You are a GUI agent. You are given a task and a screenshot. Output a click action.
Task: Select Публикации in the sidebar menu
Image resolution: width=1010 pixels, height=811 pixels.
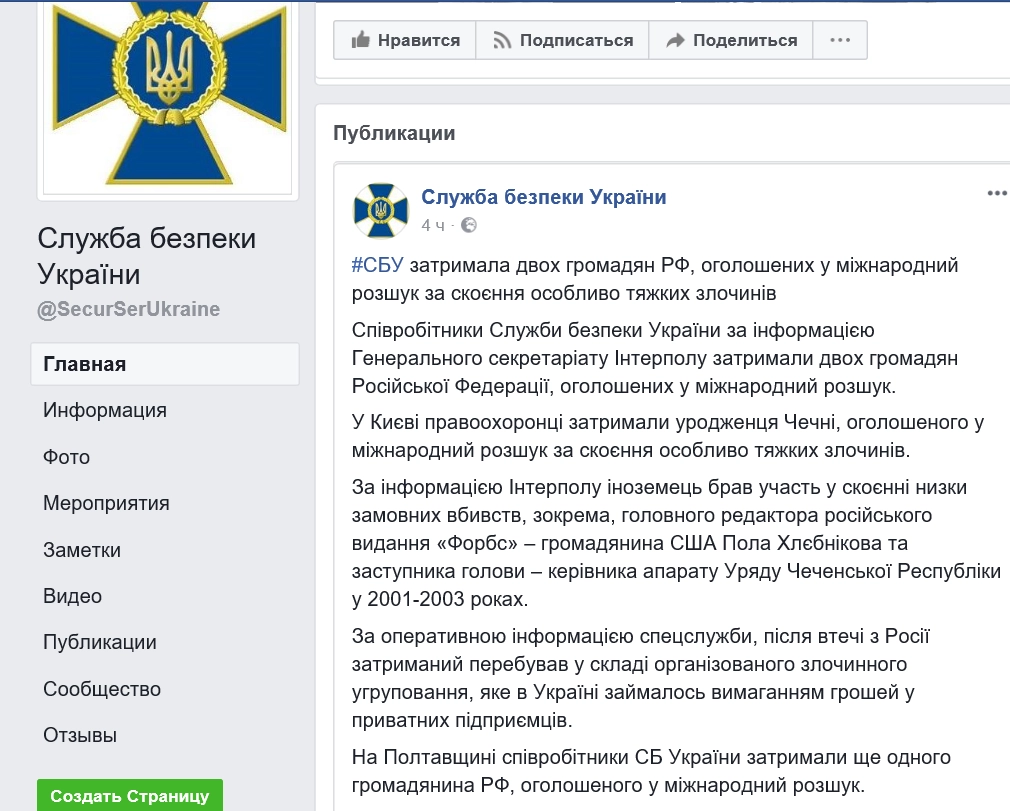click(x=100, y=642)
